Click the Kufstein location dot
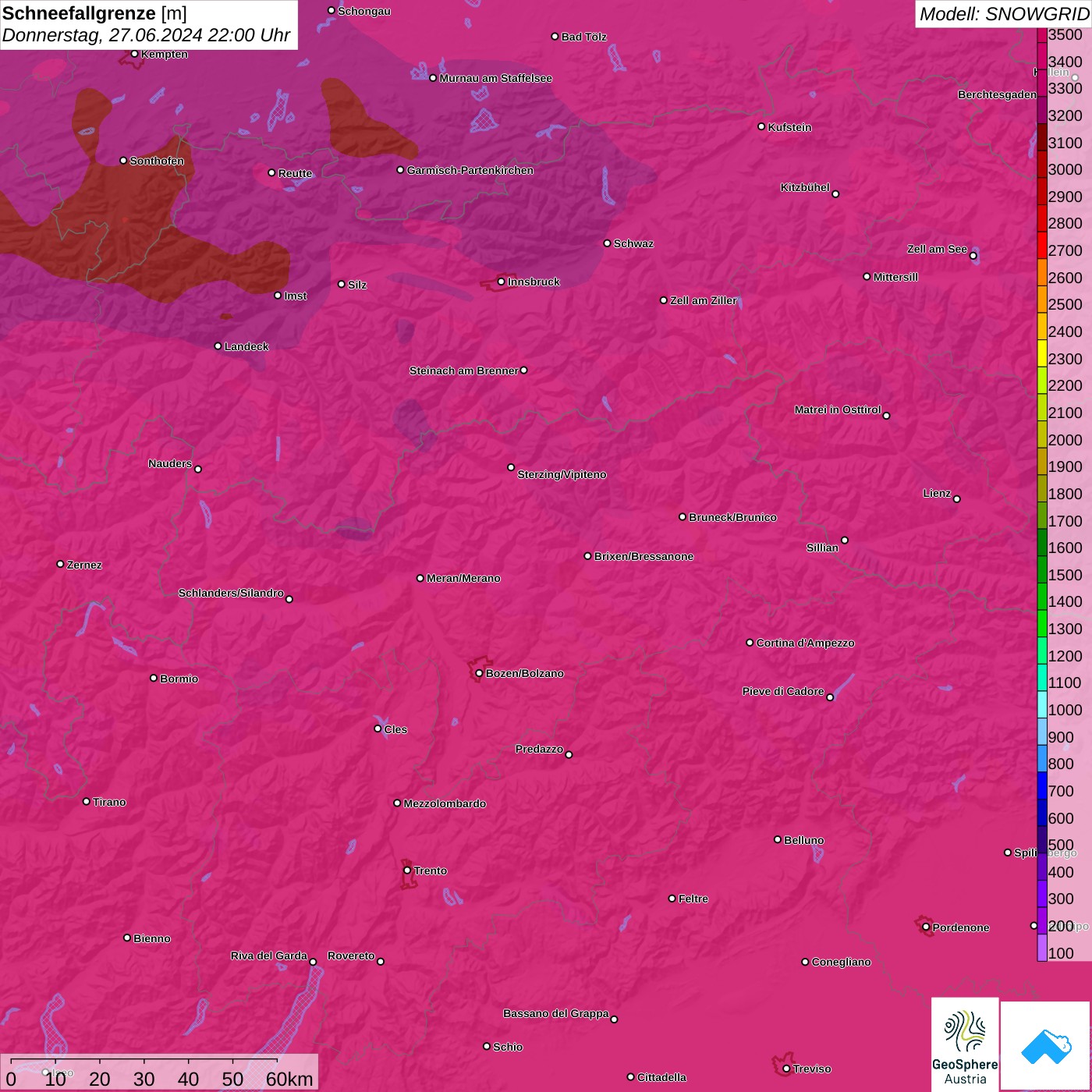Viewport: 1092px width, 1092px height. pos(762,126)
